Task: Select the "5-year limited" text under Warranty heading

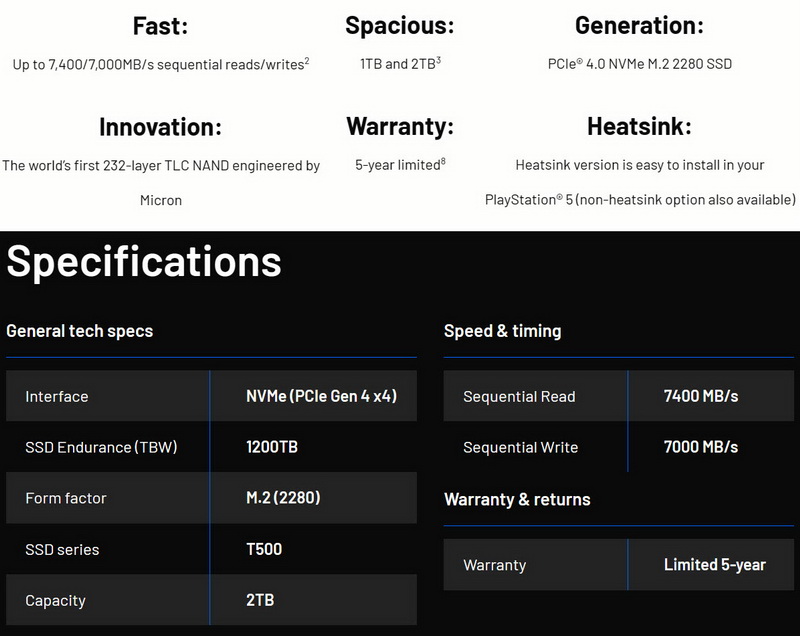Action: [400, 165]
